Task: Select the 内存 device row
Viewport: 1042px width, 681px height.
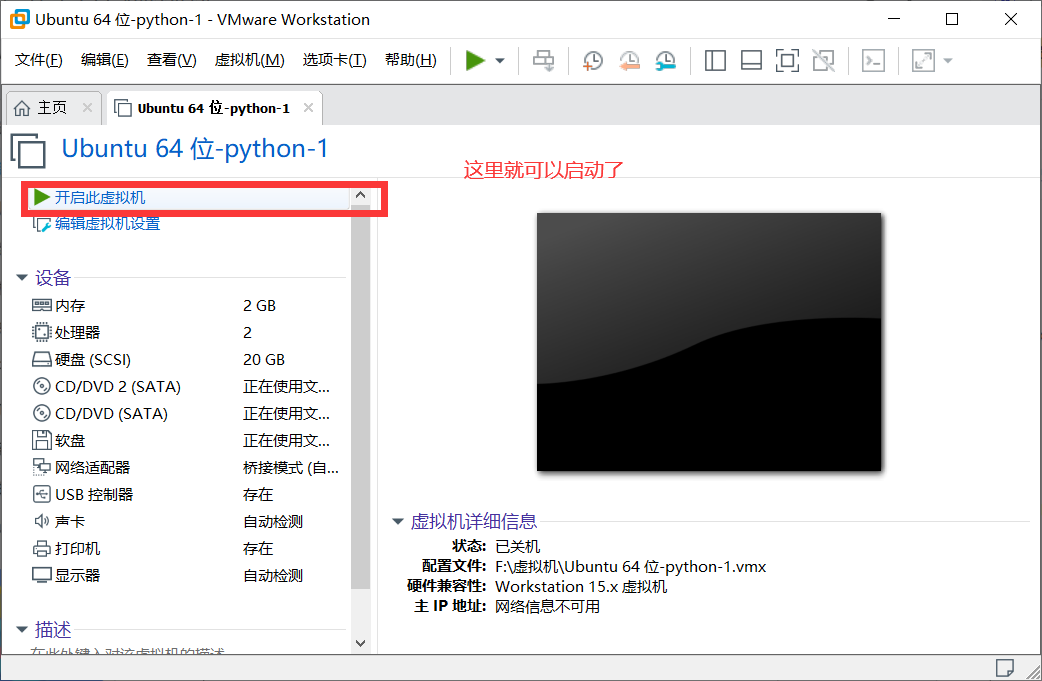Action: 188,306
